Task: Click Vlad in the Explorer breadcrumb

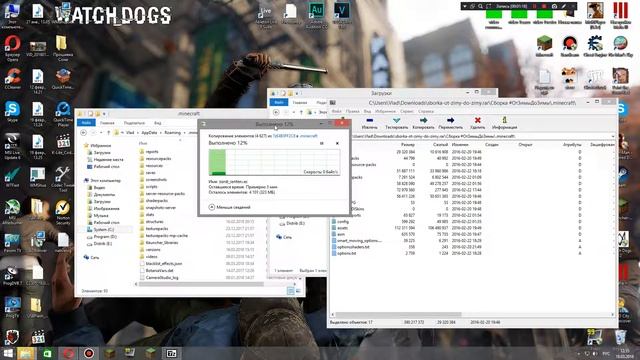Action: 130,133
